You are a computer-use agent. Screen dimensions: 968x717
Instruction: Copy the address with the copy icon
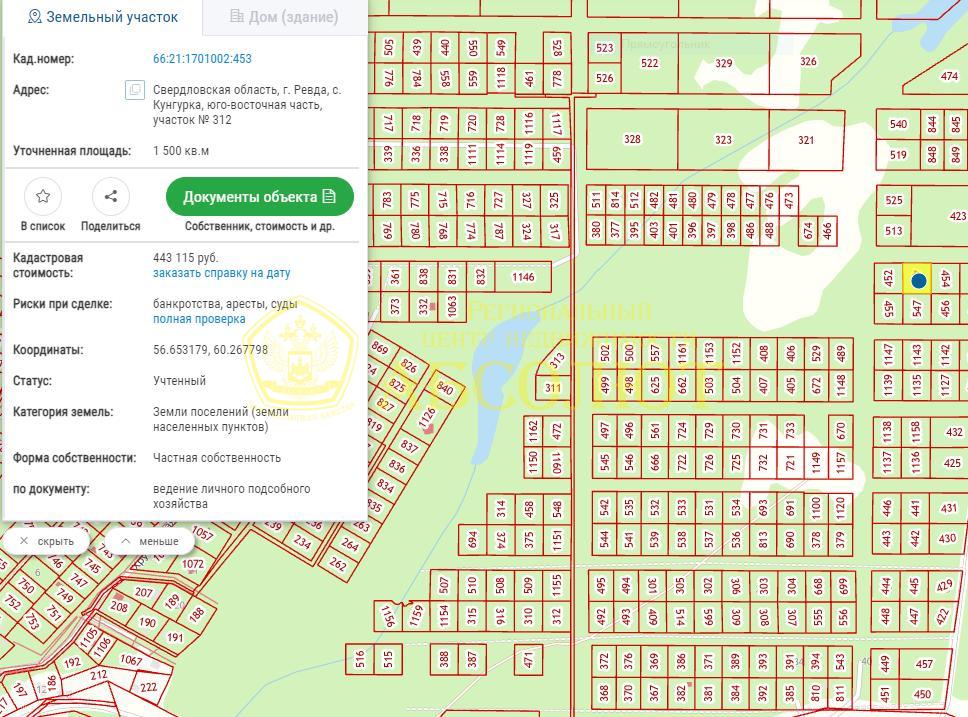click(135, 90)
